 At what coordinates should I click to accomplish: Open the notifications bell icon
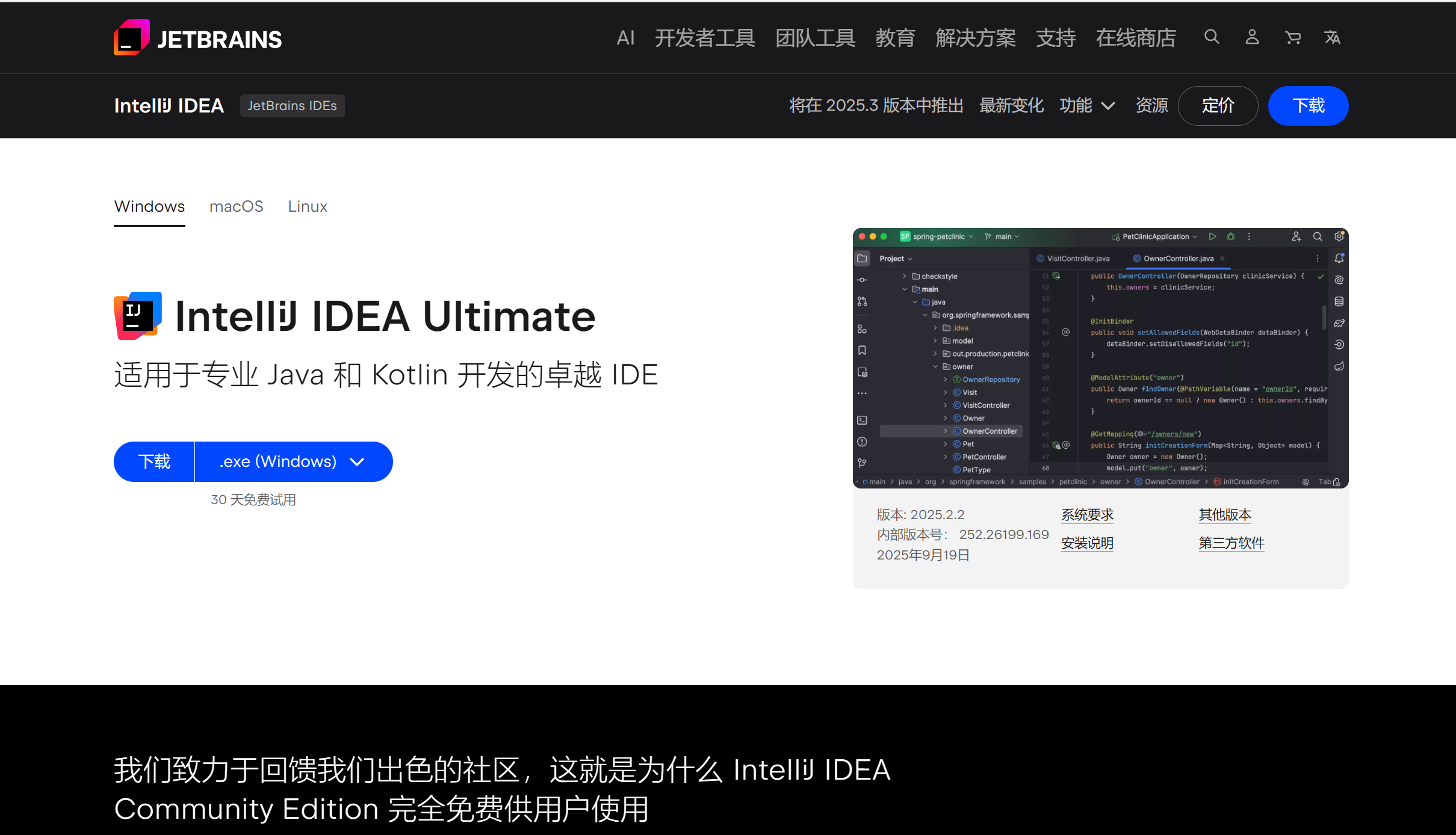tap(1339, 257)
